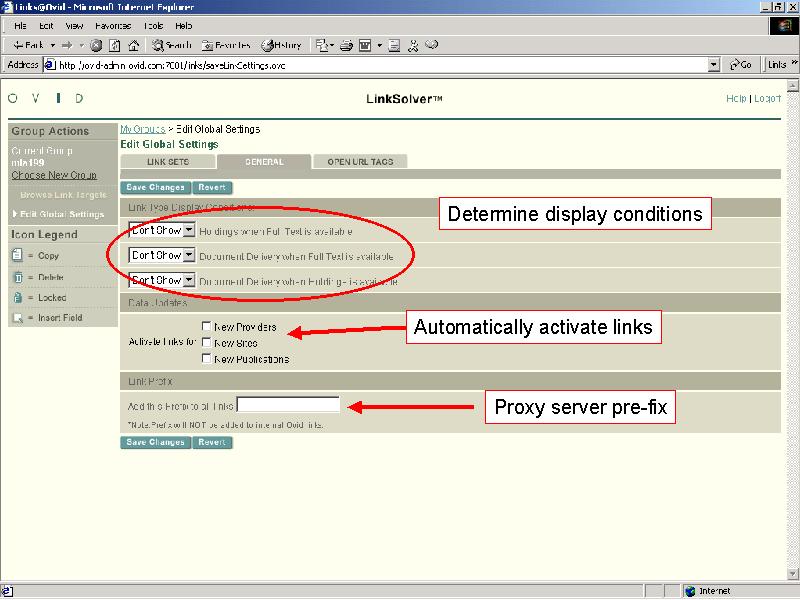The height and width of the screenshot is (600, 800).
Task: Click the Discuss toolbar icon
Action: click(394, 45)
